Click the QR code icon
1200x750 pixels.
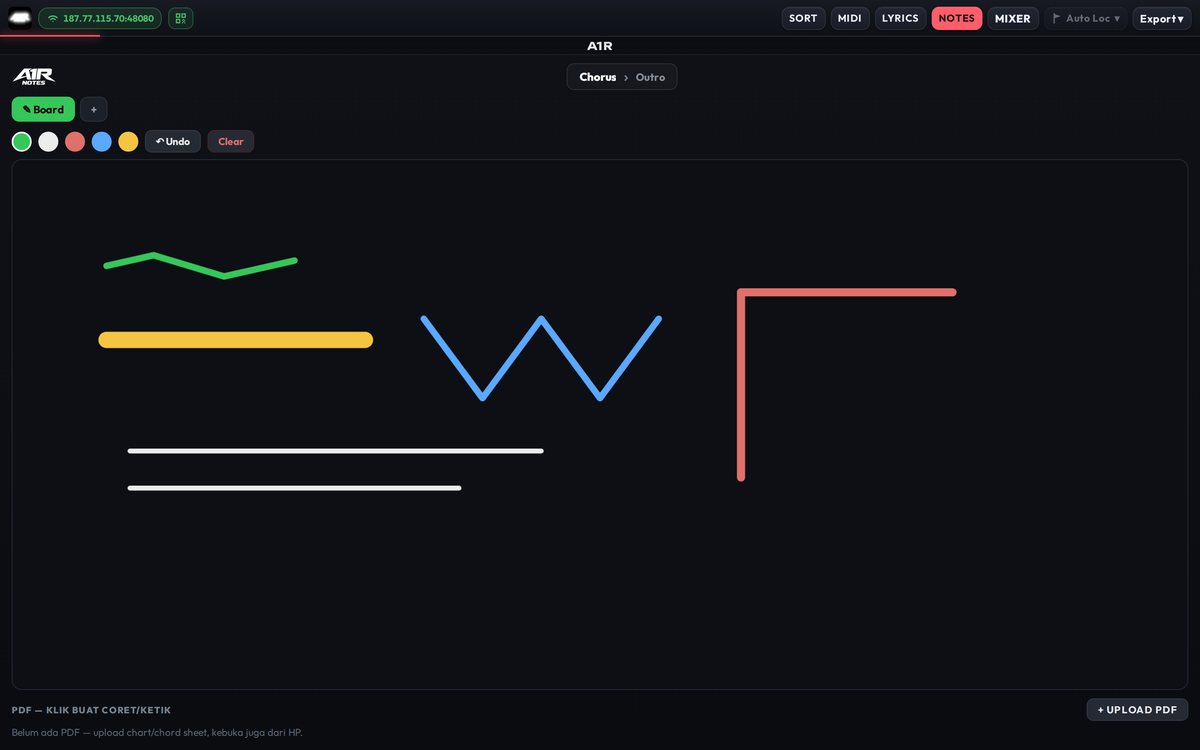(x=181, y=18)
